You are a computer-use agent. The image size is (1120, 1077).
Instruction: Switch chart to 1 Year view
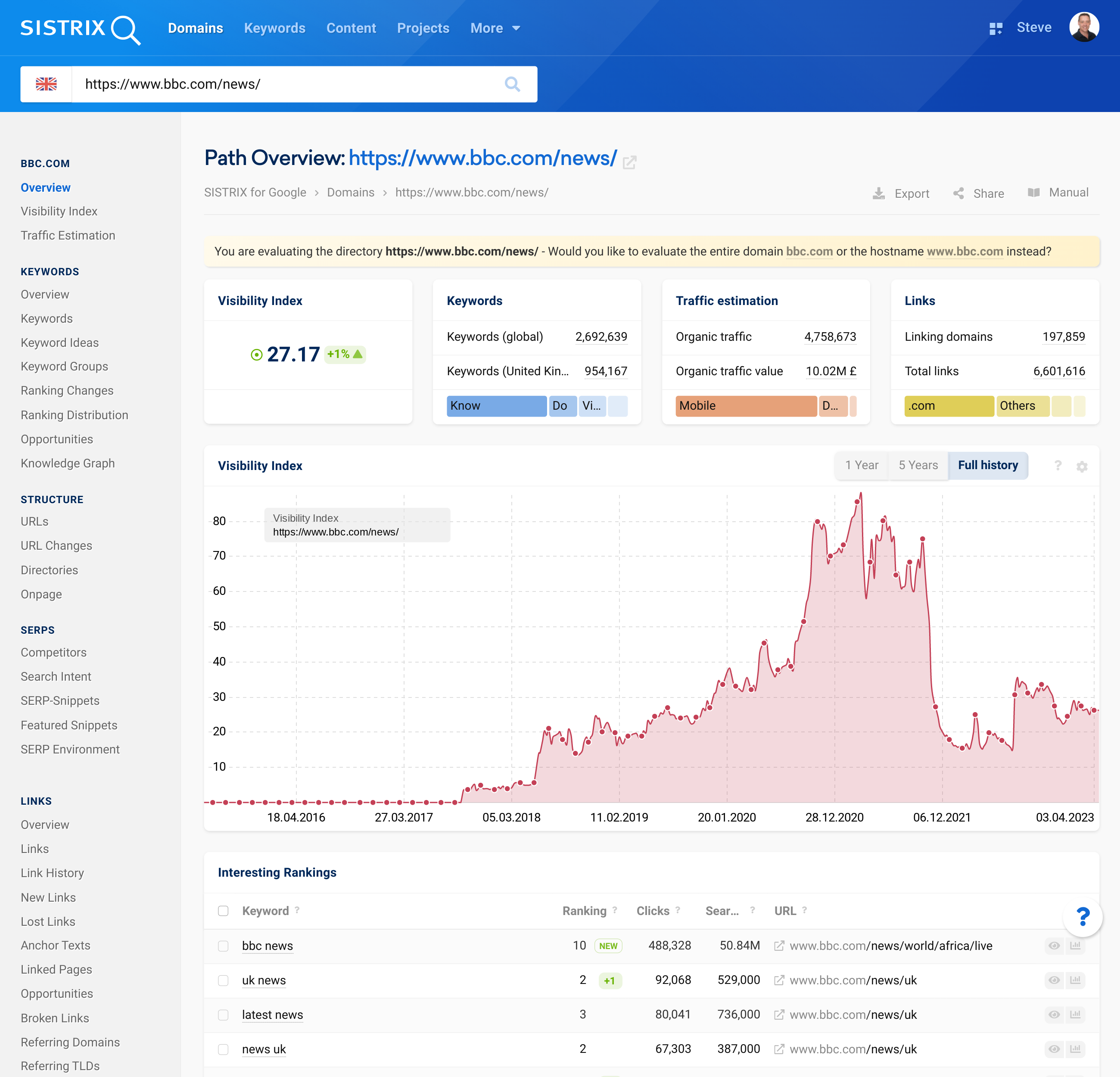862,465
